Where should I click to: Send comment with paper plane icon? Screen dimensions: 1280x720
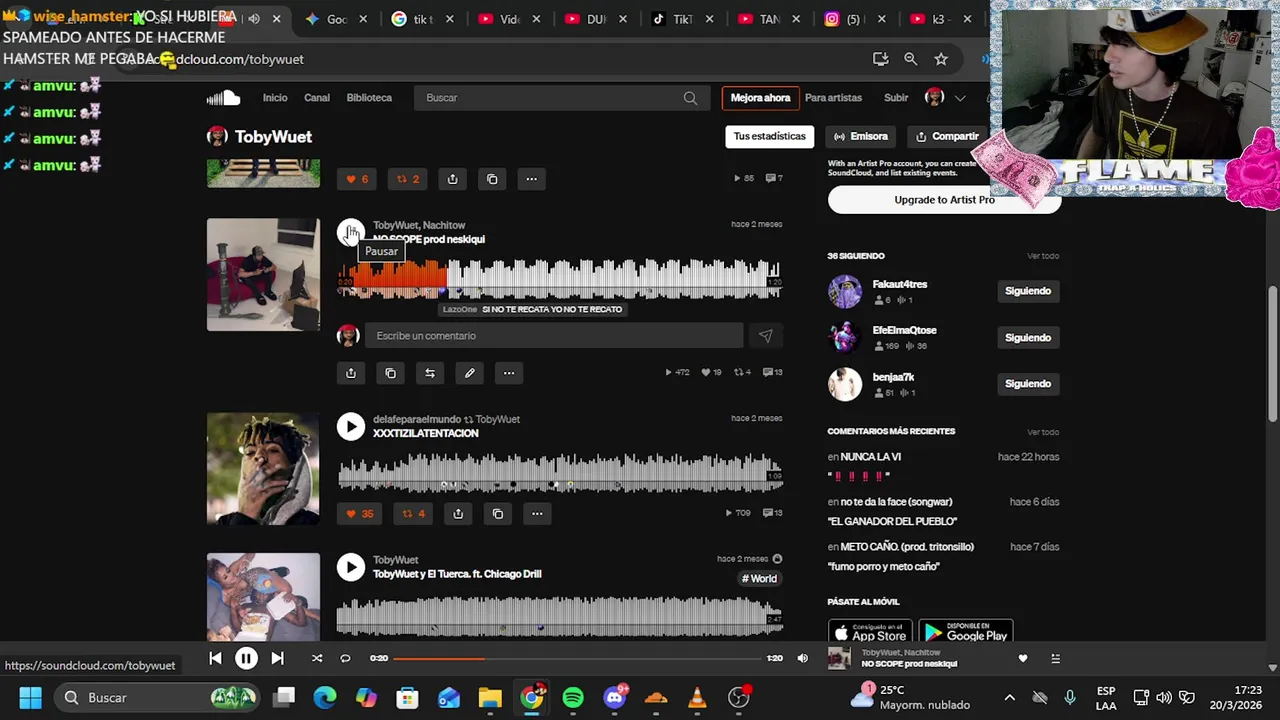765,336
